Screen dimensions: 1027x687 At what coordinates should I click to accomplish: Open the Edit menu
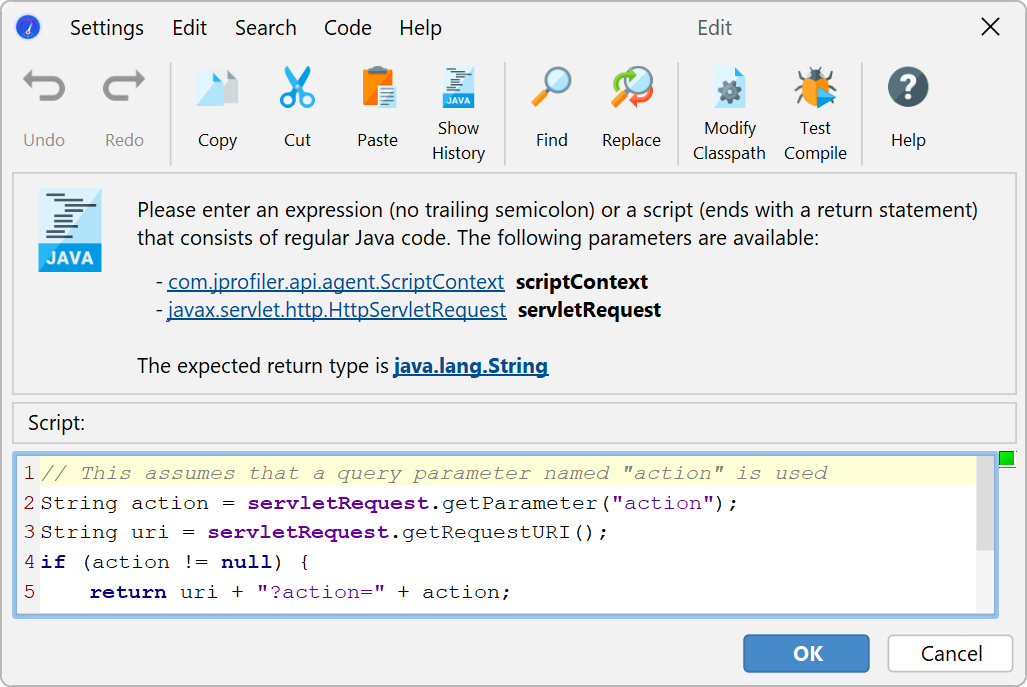190,28
